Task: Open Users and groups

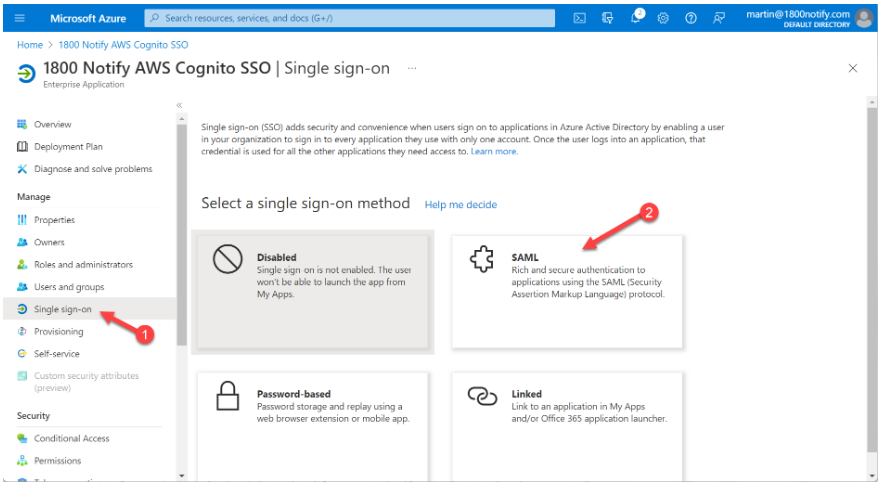Action: [x=69, y=287]
